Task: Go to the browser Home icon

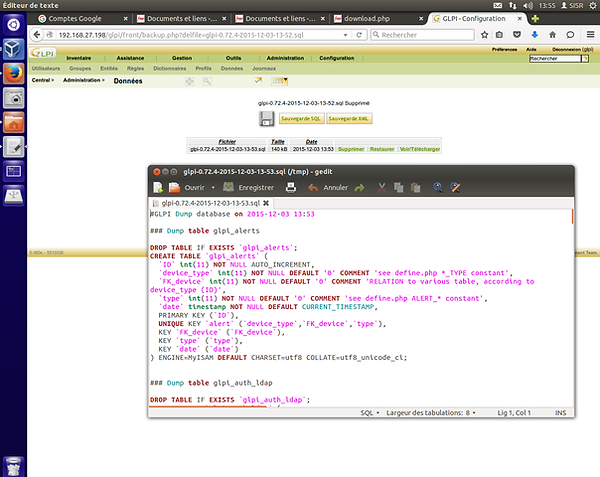Action: pos(552,35)
